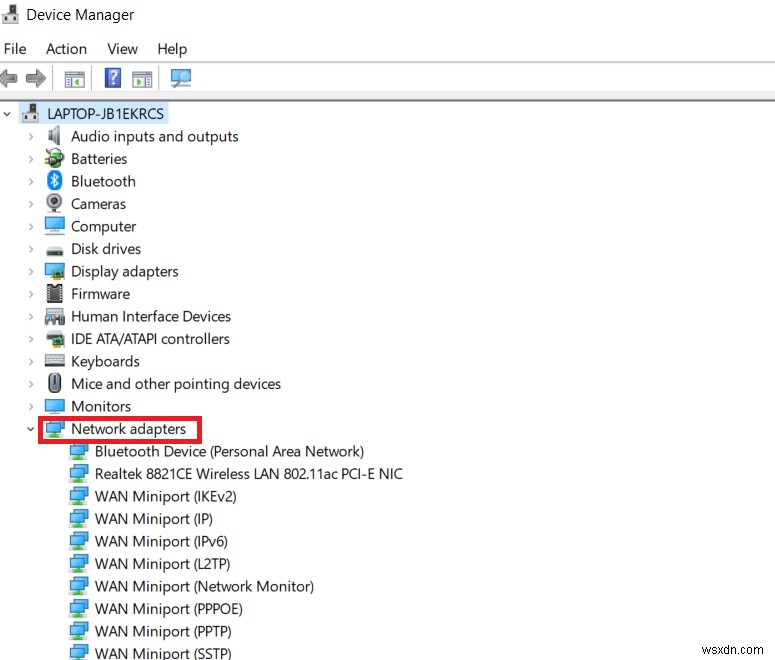Image resolution: width=775 pixels, height=660 pixels.
Task: Click the drive icon beside Disk drives
Action: pyautogui.click(x=54, y=251)
